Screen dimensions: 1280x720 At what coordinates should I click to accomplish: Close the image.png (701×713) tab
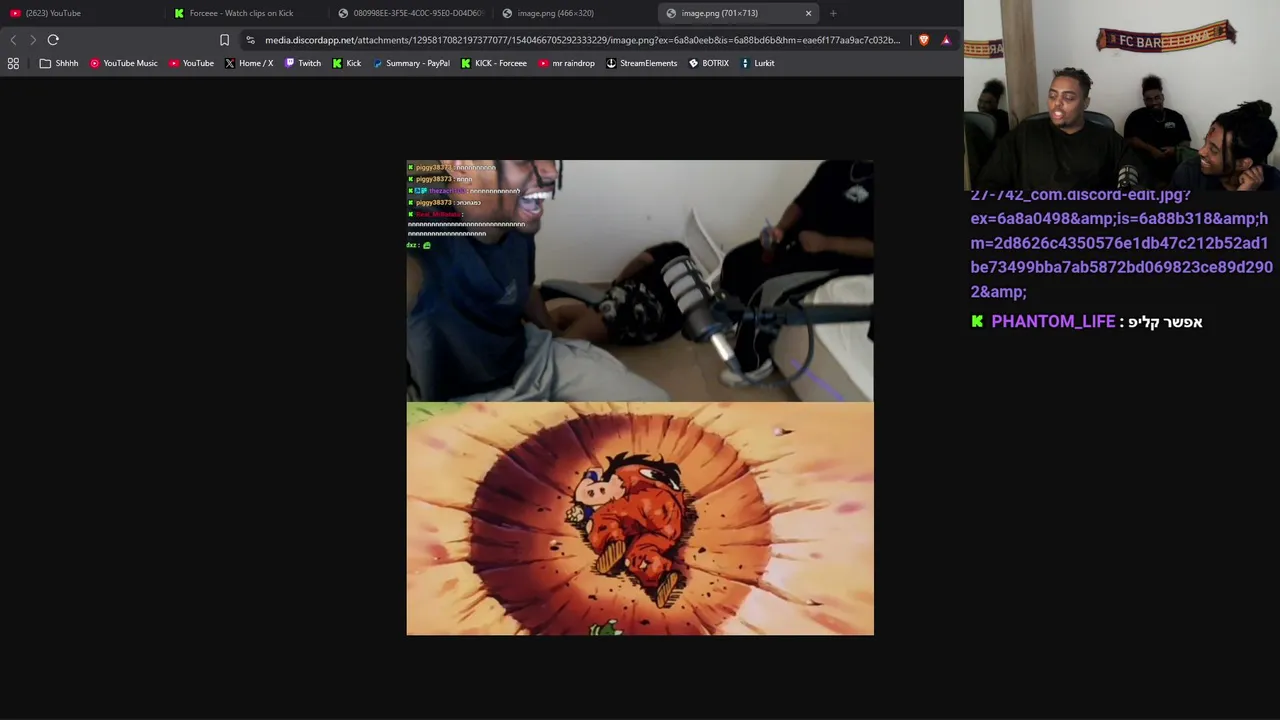pyautogui.click(x=808, y=13)
